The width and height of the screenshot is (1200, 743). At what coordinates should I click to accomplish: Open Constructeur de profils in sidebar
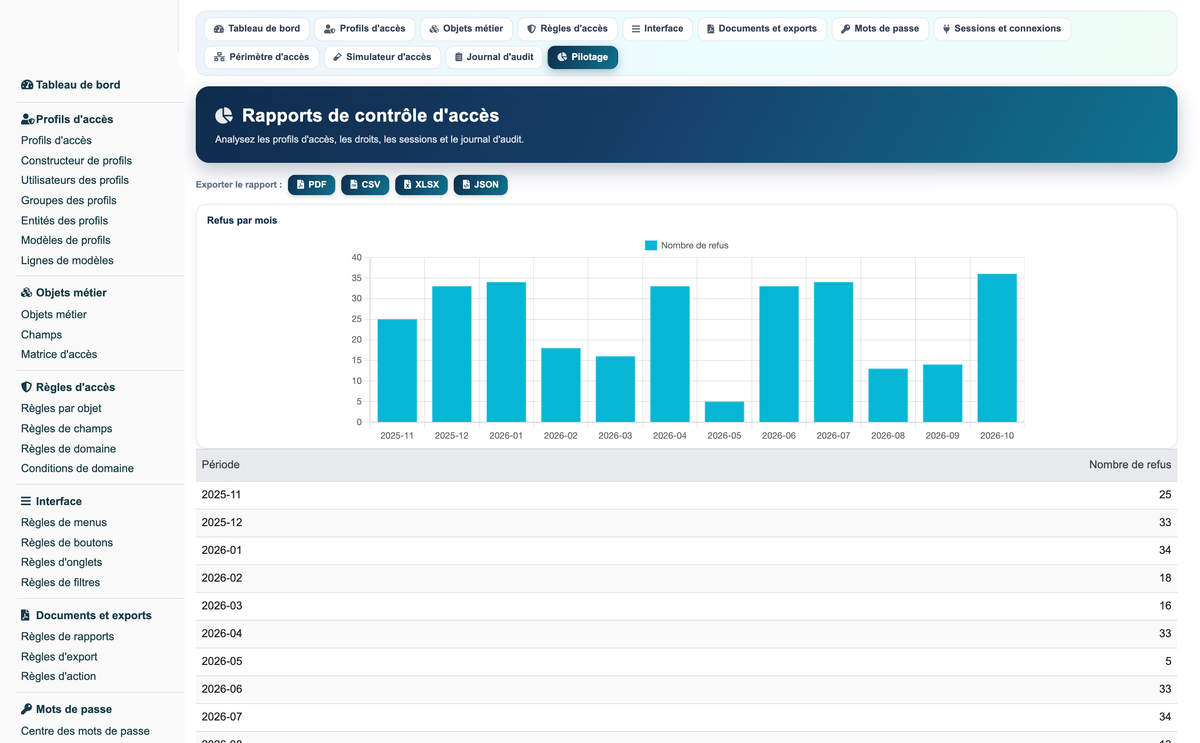pos(76,161)
